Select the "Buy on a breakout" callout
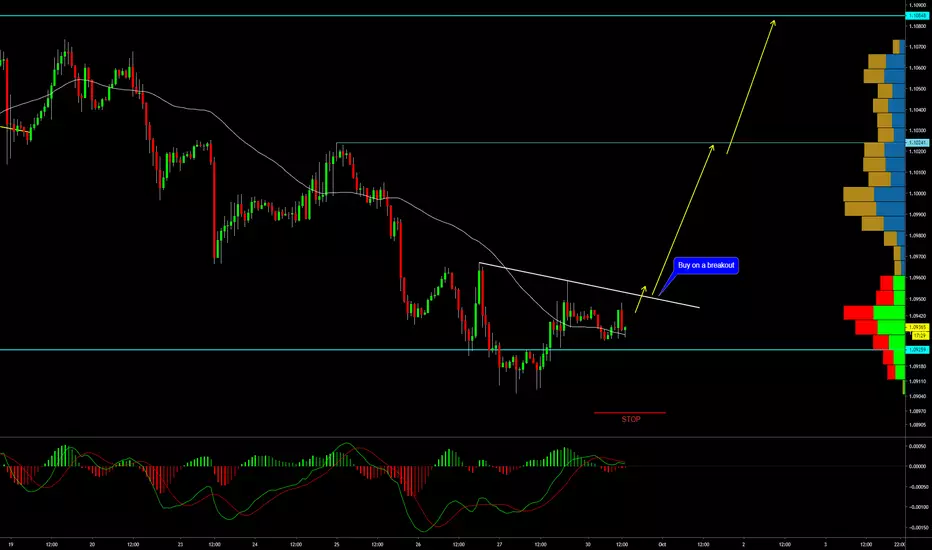Image resolution: width=932 pixels, height=550 pixels. point(706,265)
